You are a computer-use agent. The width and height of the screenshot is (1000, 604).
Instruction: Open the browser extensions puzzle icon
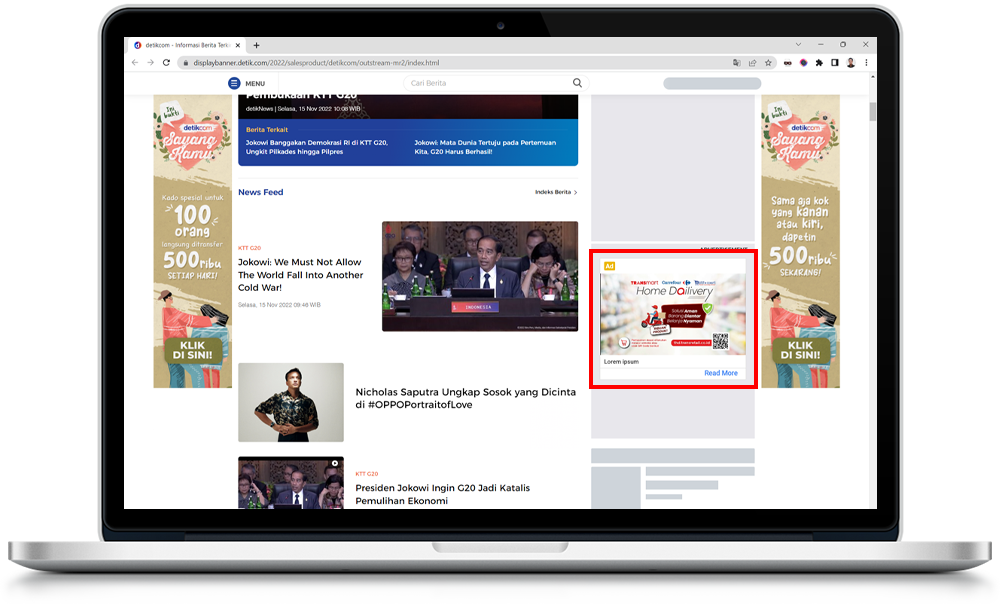(819, 62)
